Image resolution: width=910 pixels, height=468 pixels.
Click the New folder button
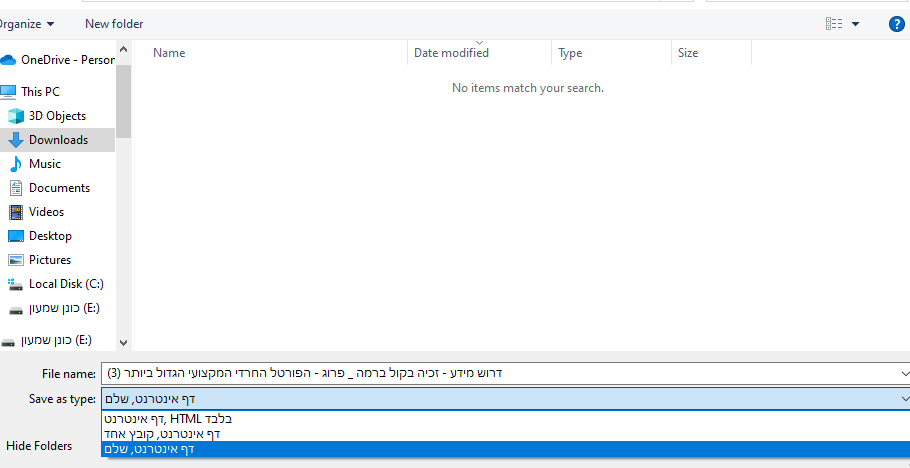tap(114, 24)
